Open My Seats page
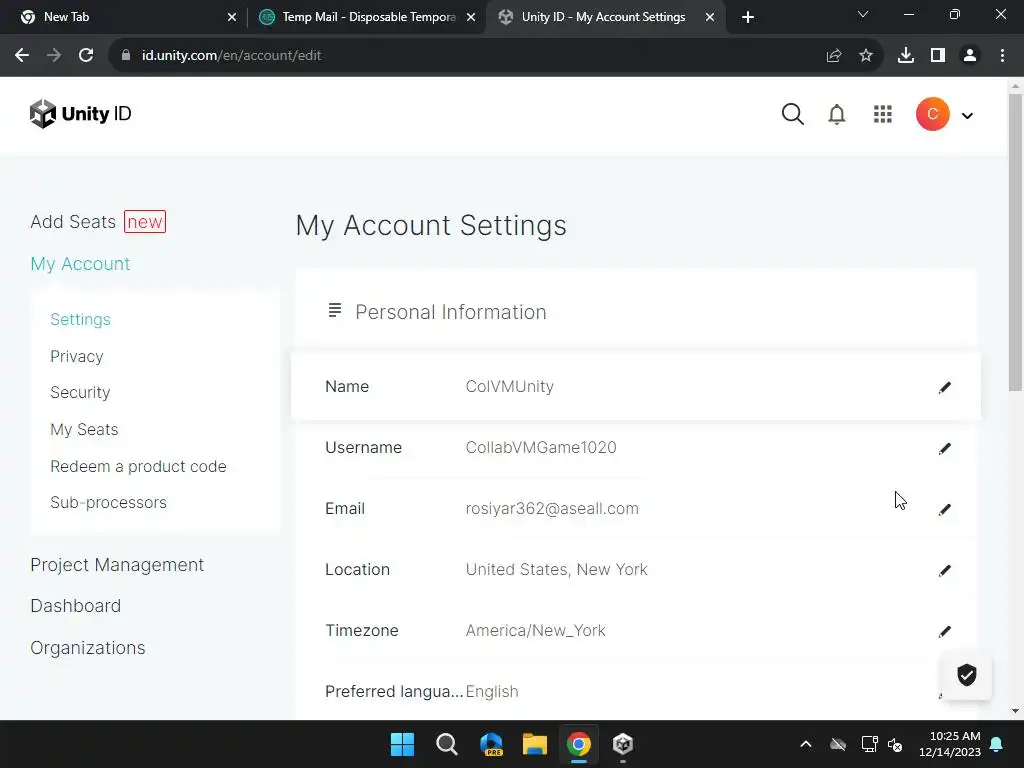Screen dimensions: 1024x768 tap(84, 430)
